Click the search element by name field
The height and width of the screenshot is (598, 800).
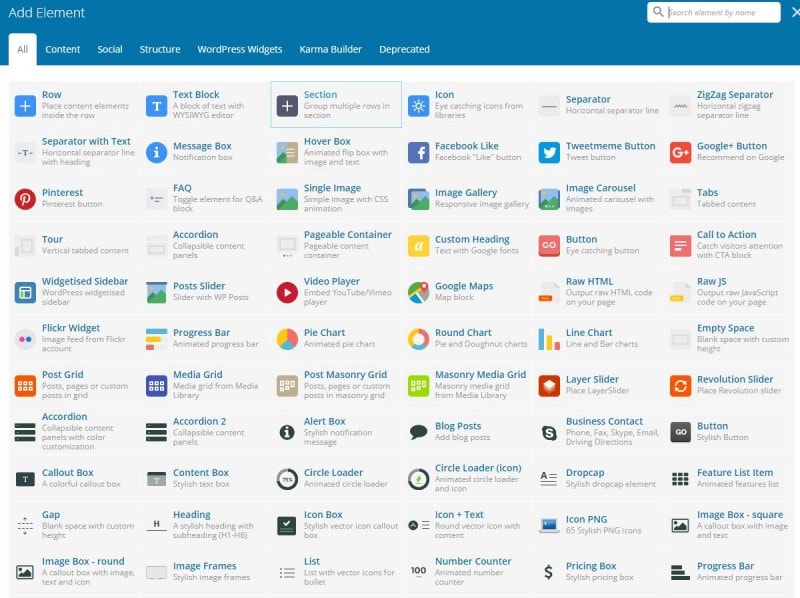coord(722,13)
